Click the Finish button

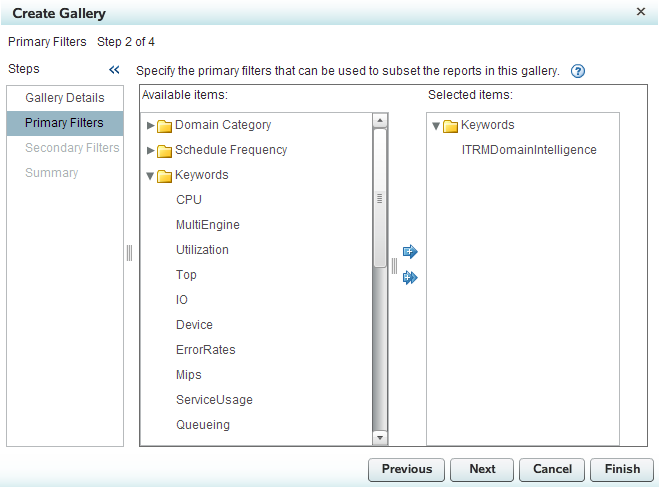click(x=622, y=469)
